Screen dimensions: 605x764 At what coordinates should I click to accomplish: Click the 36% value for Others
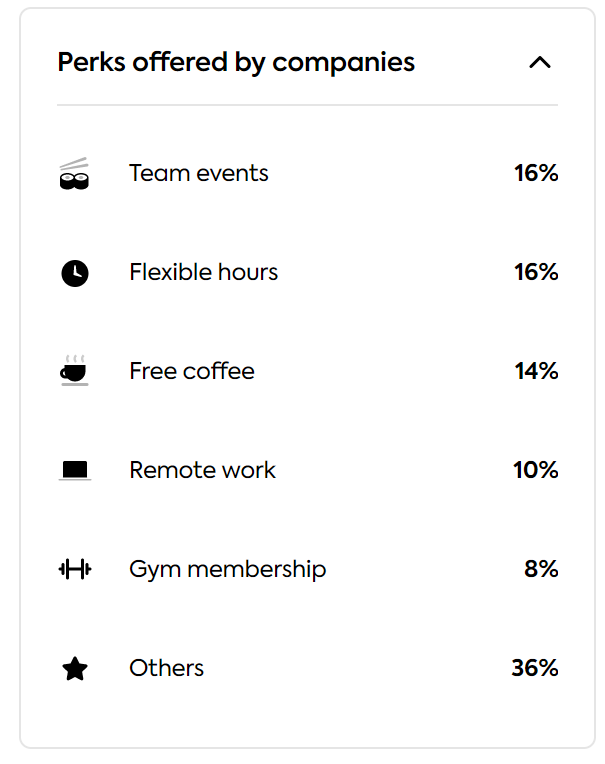535,668
